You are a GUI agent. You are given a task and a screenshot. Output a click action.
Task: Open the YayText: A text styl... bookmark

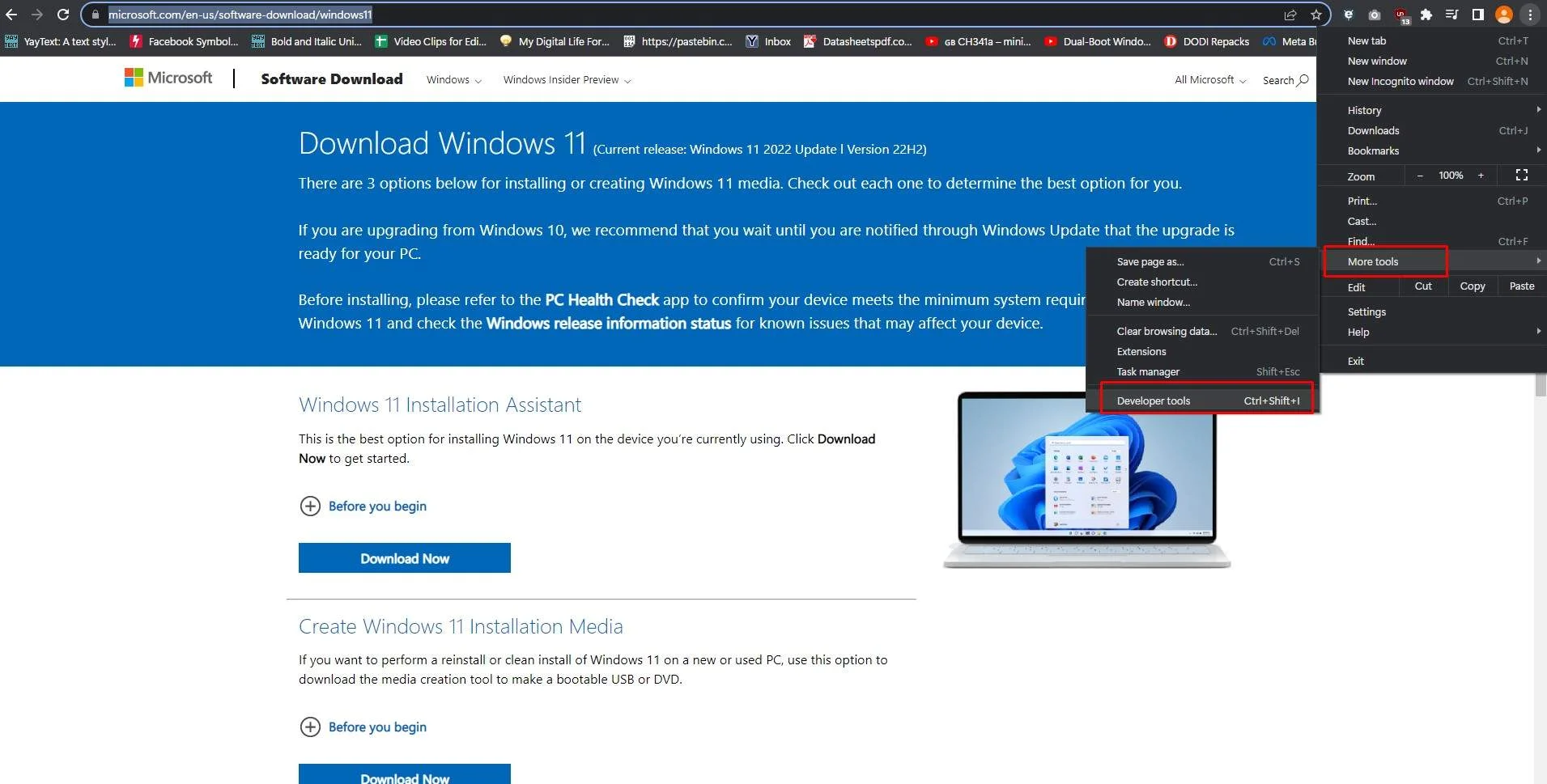[x=61, y=41]
